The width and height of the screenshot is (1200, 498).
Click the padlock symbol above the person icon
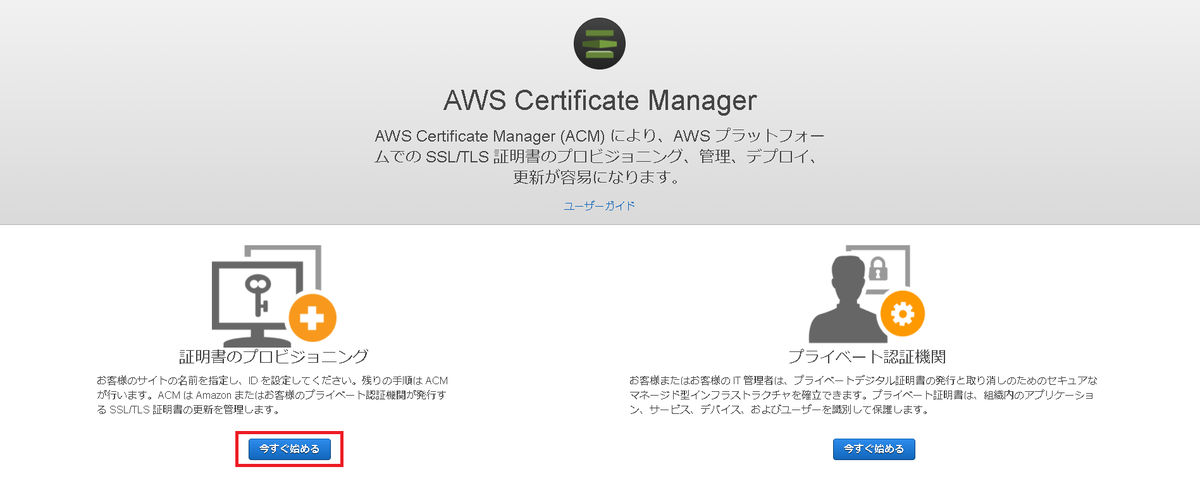click(878, 268)
